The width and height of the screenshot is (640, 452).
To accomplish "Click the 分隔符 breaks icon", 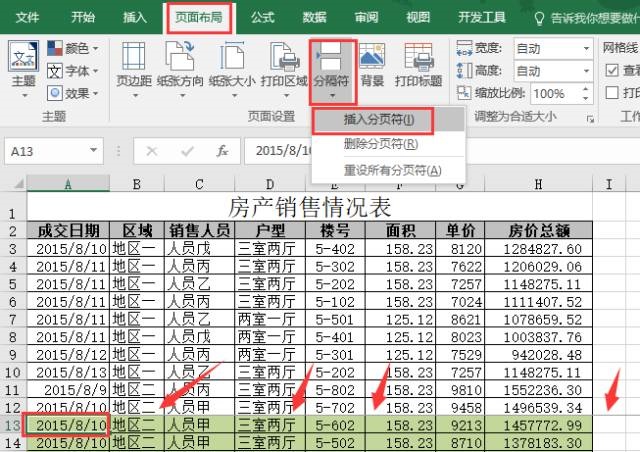I will click(331, 56).
